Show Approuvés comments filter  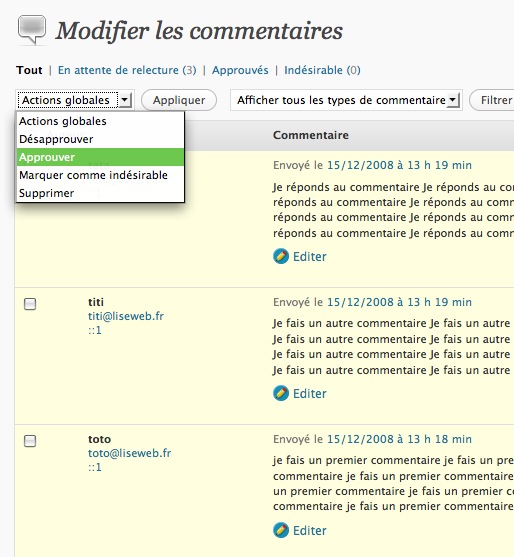pyautogui.click(x=240, y=70)
